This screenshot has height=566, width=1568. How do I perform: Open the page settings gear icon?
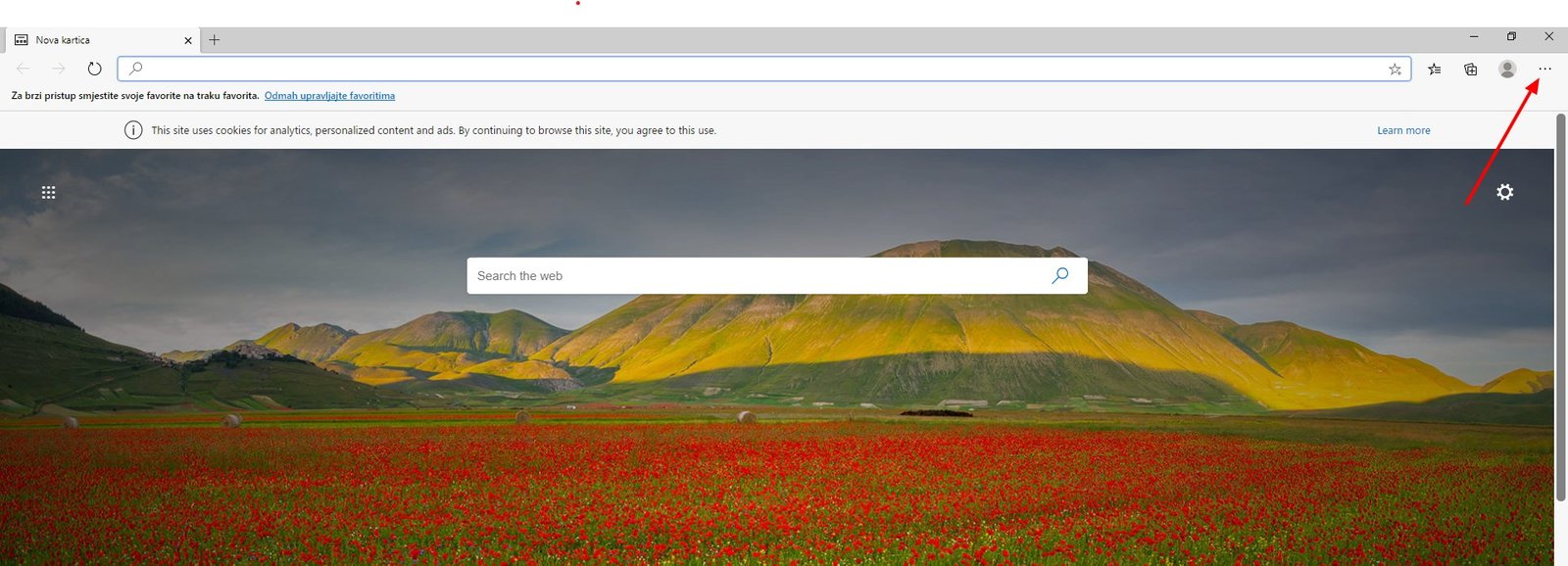pos(1504,192)
